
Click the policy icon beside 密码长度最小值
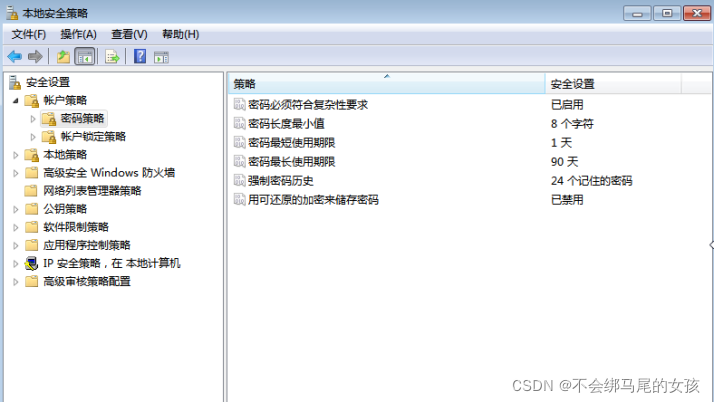(x=239, y=124)
